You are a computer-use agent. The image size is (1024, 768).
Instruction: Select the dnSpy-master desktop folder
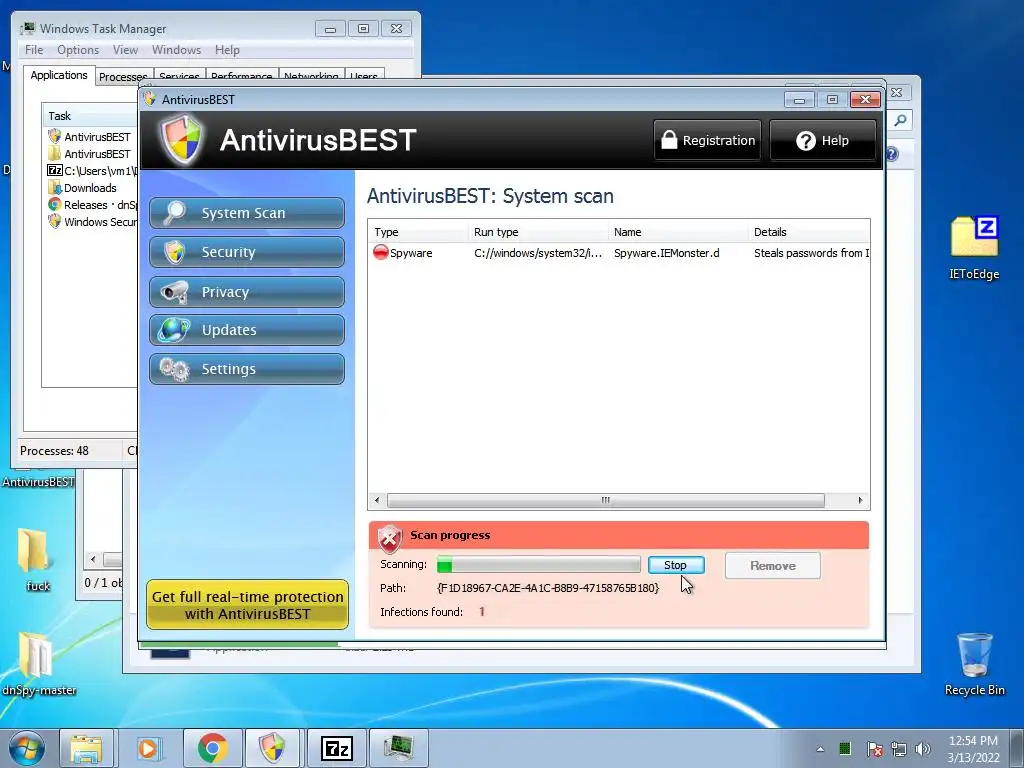coord(38,663)
